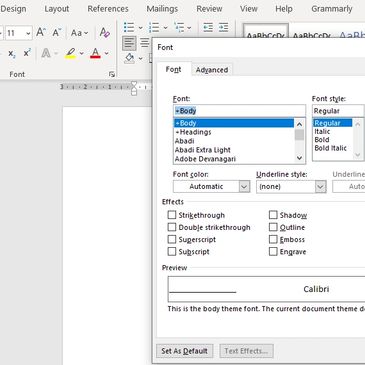This screenshot has width=365, height=365.
Task: Click the indent marker on ruler
Action: click(x=134, y=88)
